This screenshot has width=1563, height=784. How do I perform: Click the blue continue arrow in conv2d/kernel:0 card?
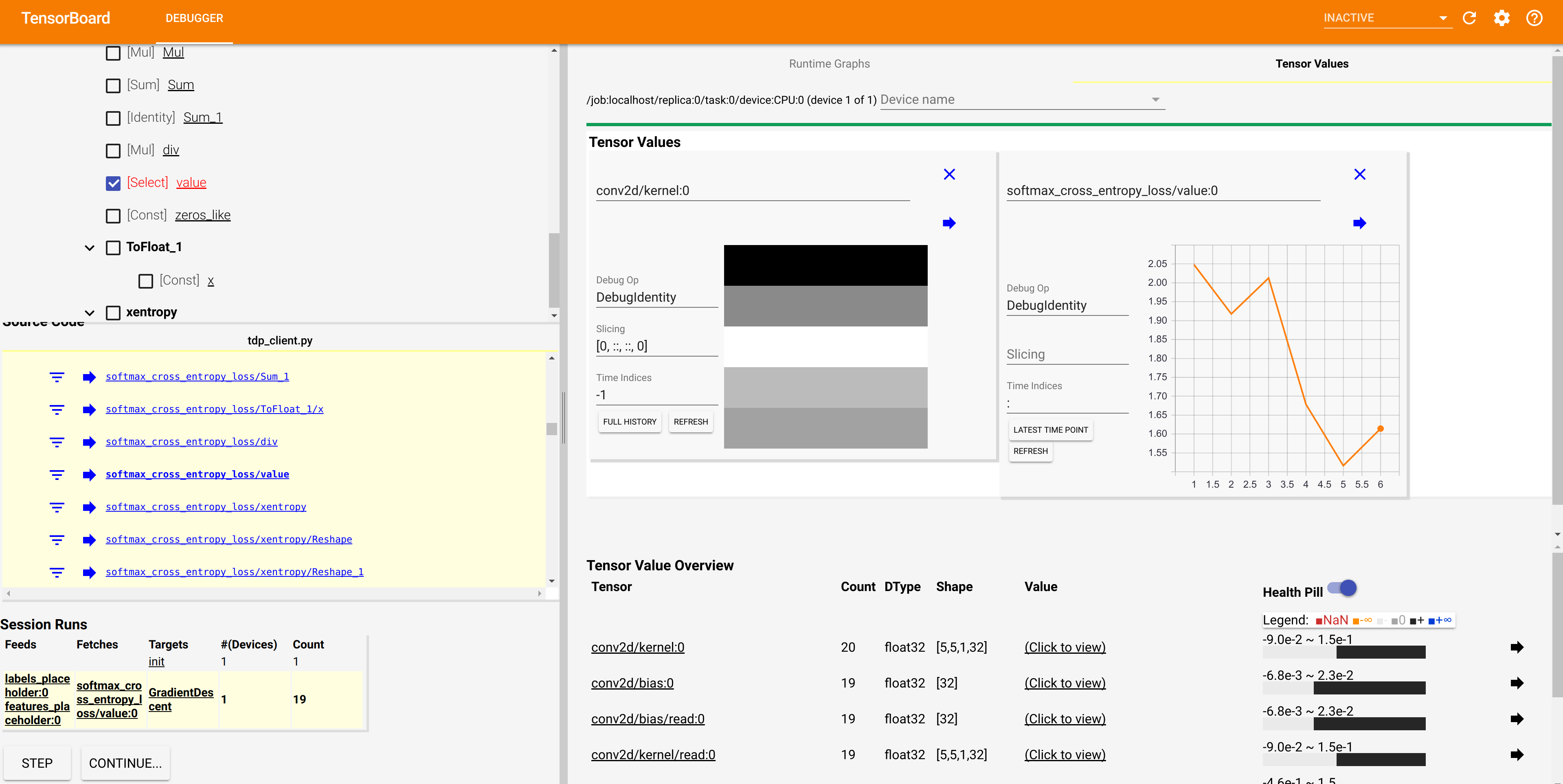[x=950, y=223]
